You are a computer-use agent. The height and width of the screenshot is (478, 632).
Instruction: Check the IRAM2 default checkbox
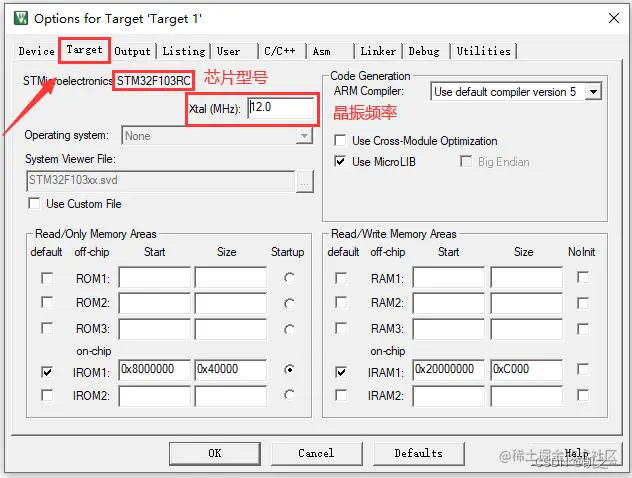(x=341, y=395)
